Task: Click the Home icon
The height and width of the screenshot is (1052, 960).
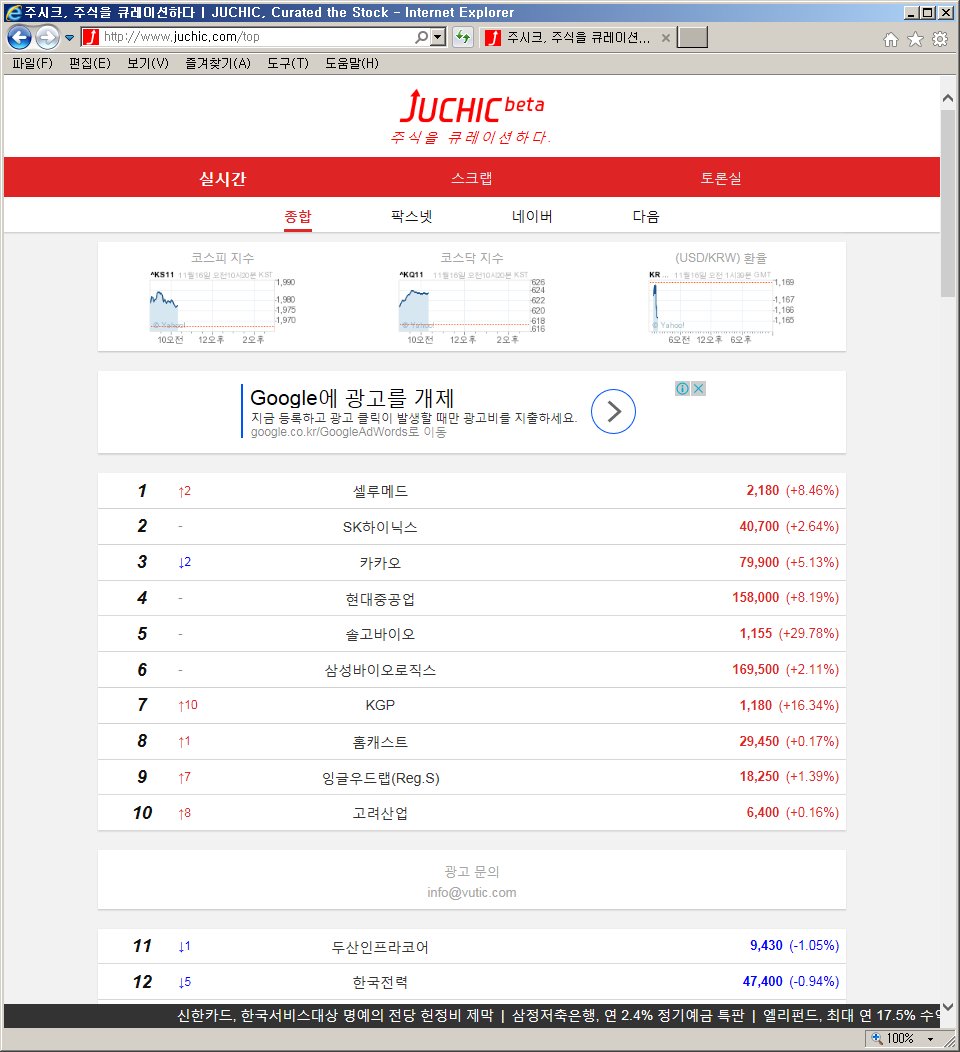Action: point(890,40)
